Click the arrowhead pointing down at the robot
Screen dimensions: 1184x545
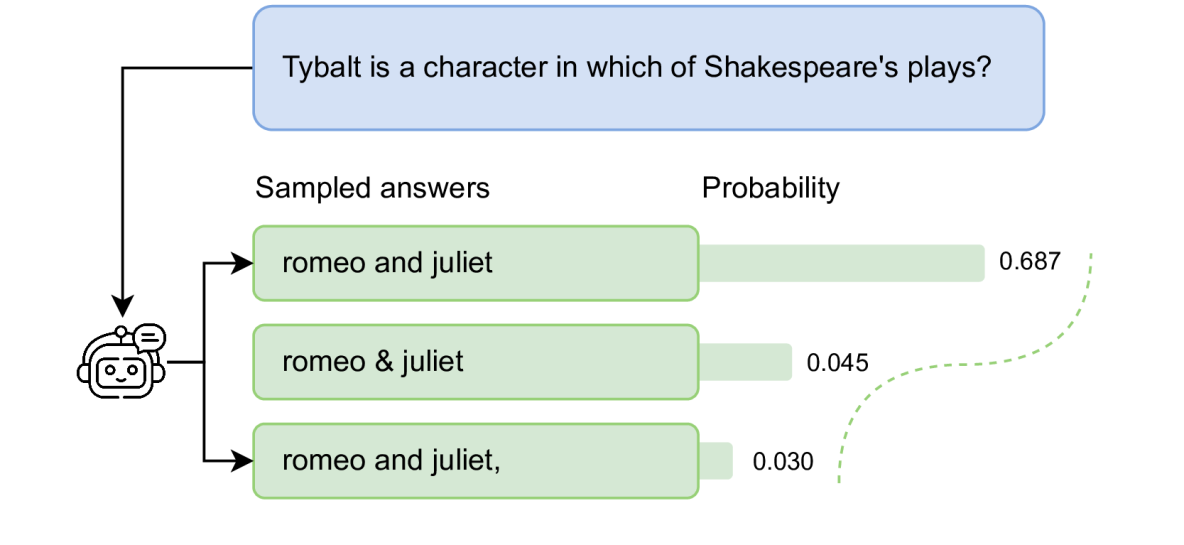(122, 304)
